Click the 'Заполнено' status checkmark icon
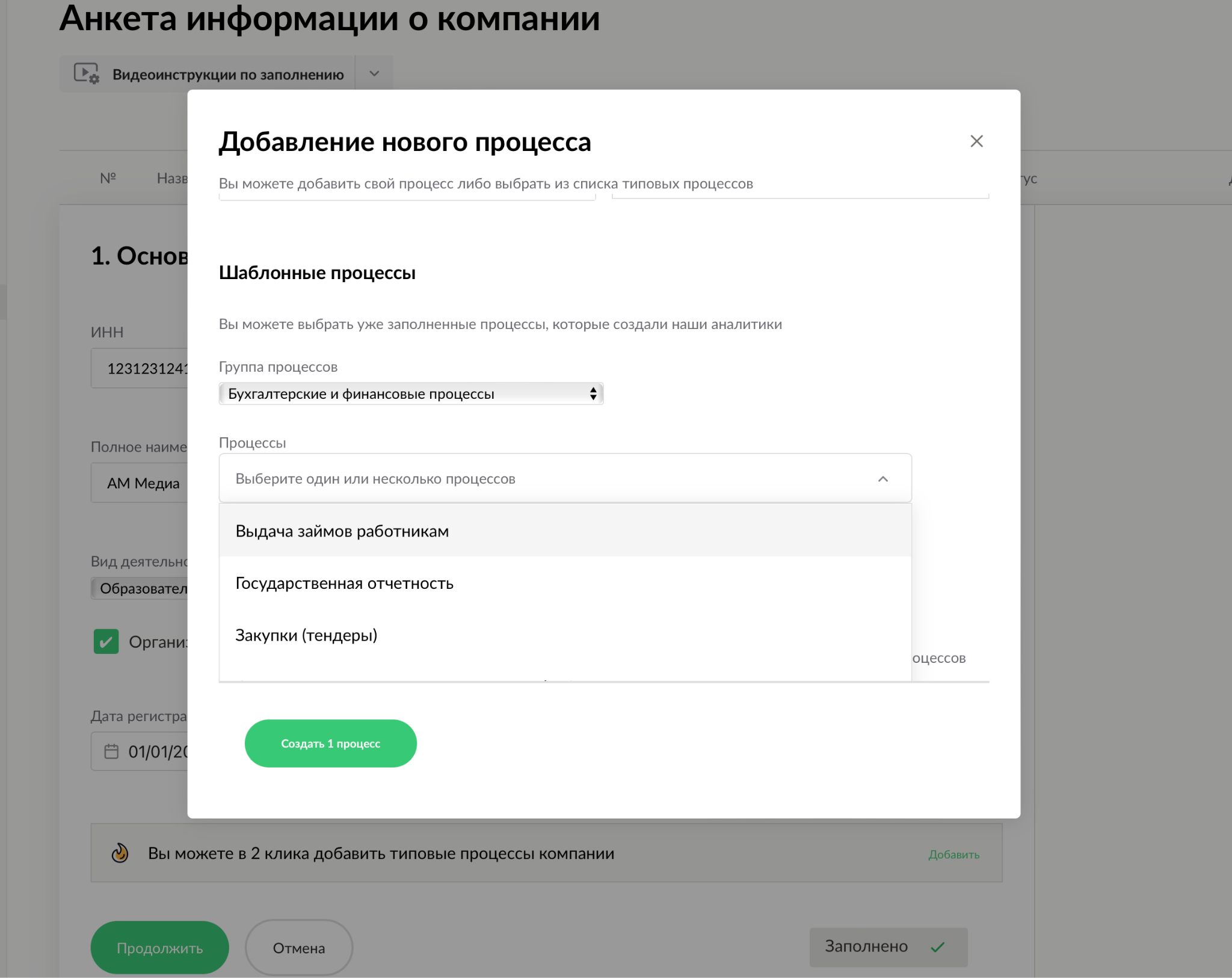Viewport: 1232px width, 978px height. point(937,947)
